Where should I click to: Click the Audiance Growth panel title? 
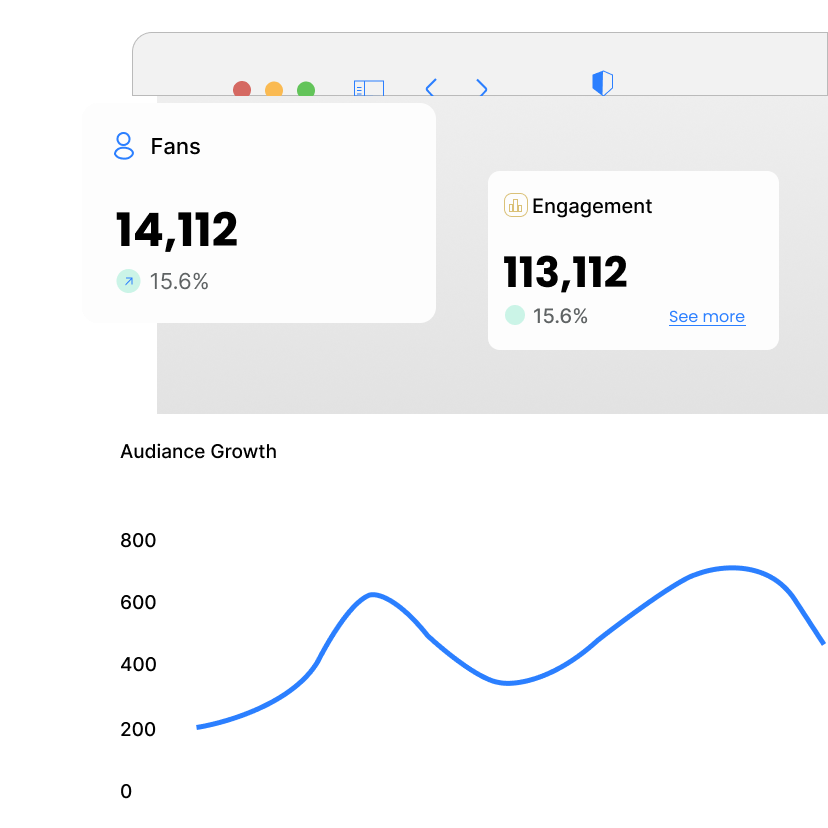point(197,451)
